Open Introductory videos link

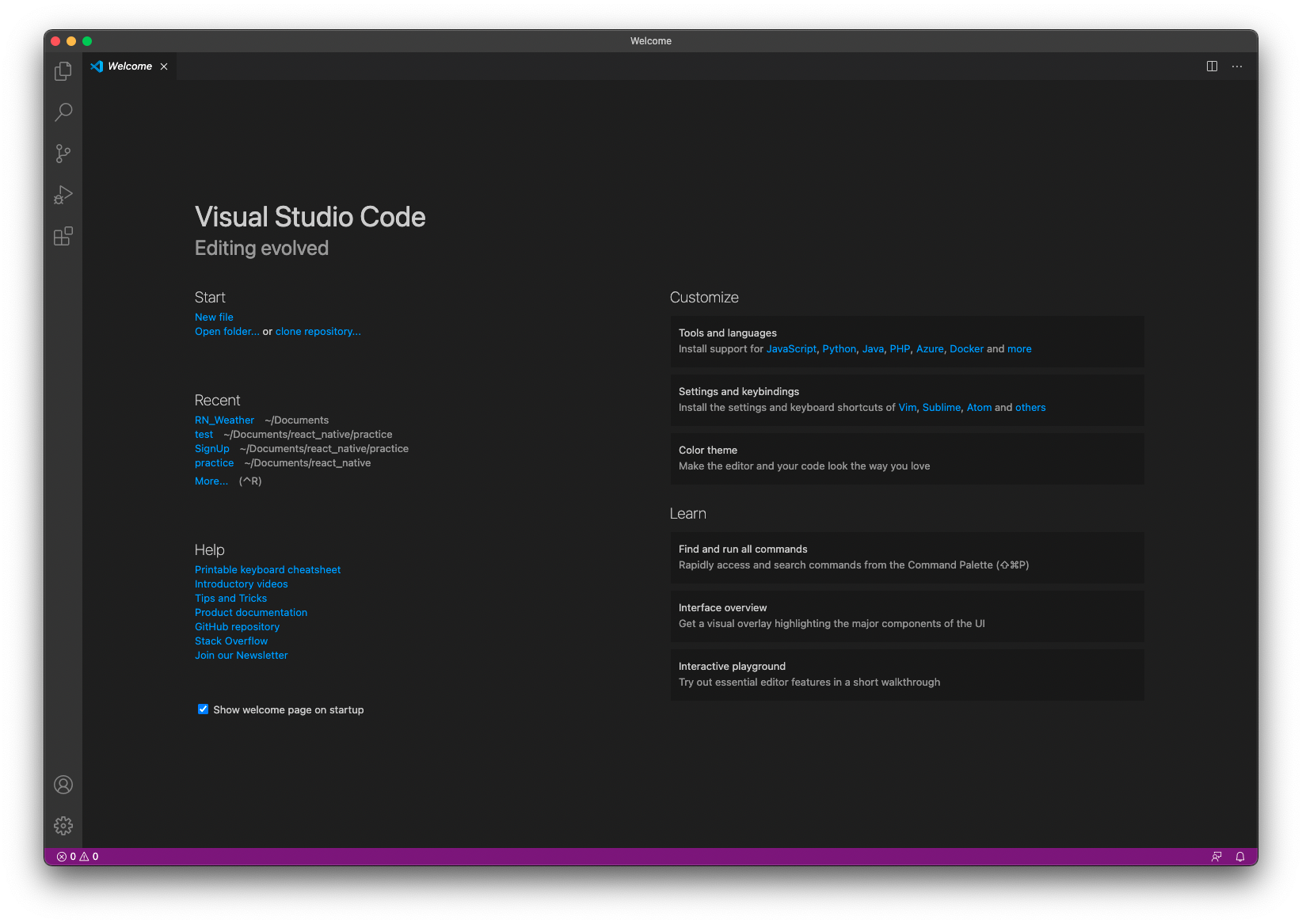(x=242, y=584)
